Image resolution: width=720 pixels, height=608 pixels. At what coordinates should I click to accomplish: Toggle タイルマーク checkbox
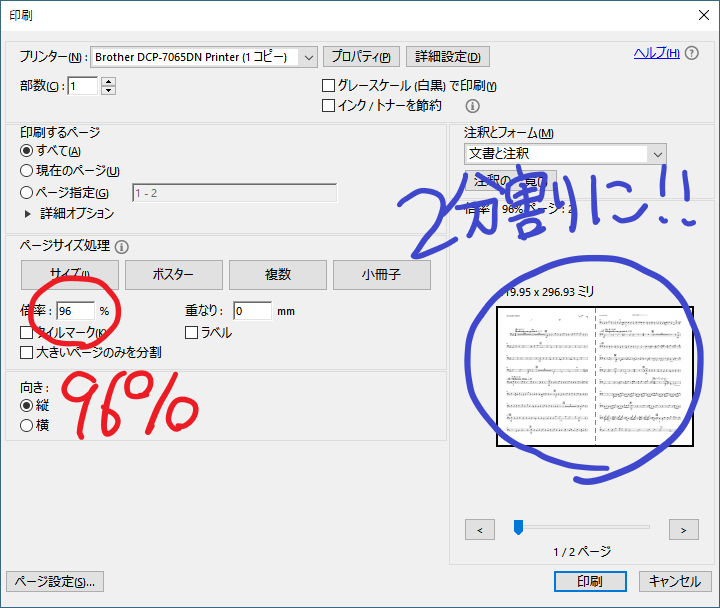click(27, 332)
